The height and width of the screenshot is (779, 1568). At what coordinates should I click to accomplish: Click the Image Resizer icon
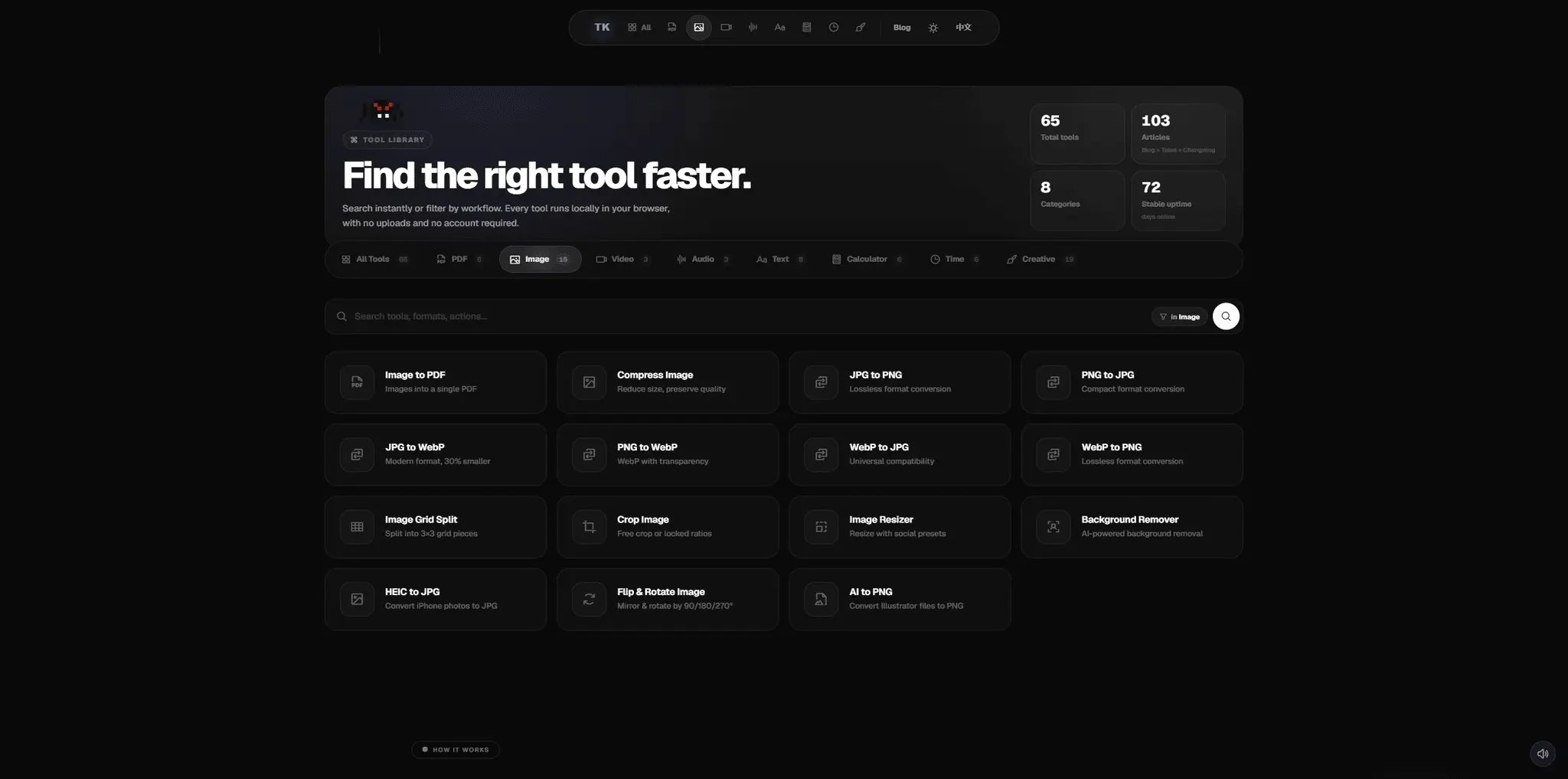(x=821, y=527)
